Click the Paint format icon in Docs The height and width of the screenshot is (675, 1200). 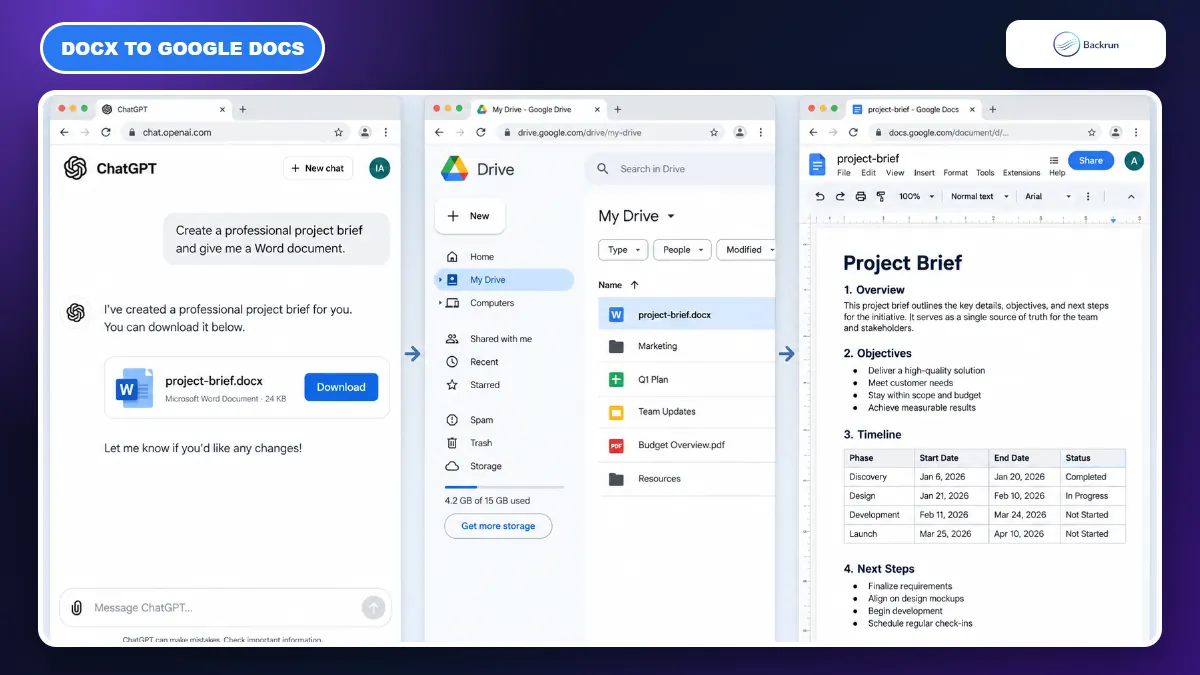pyautogui.click(x=880, y=197)
